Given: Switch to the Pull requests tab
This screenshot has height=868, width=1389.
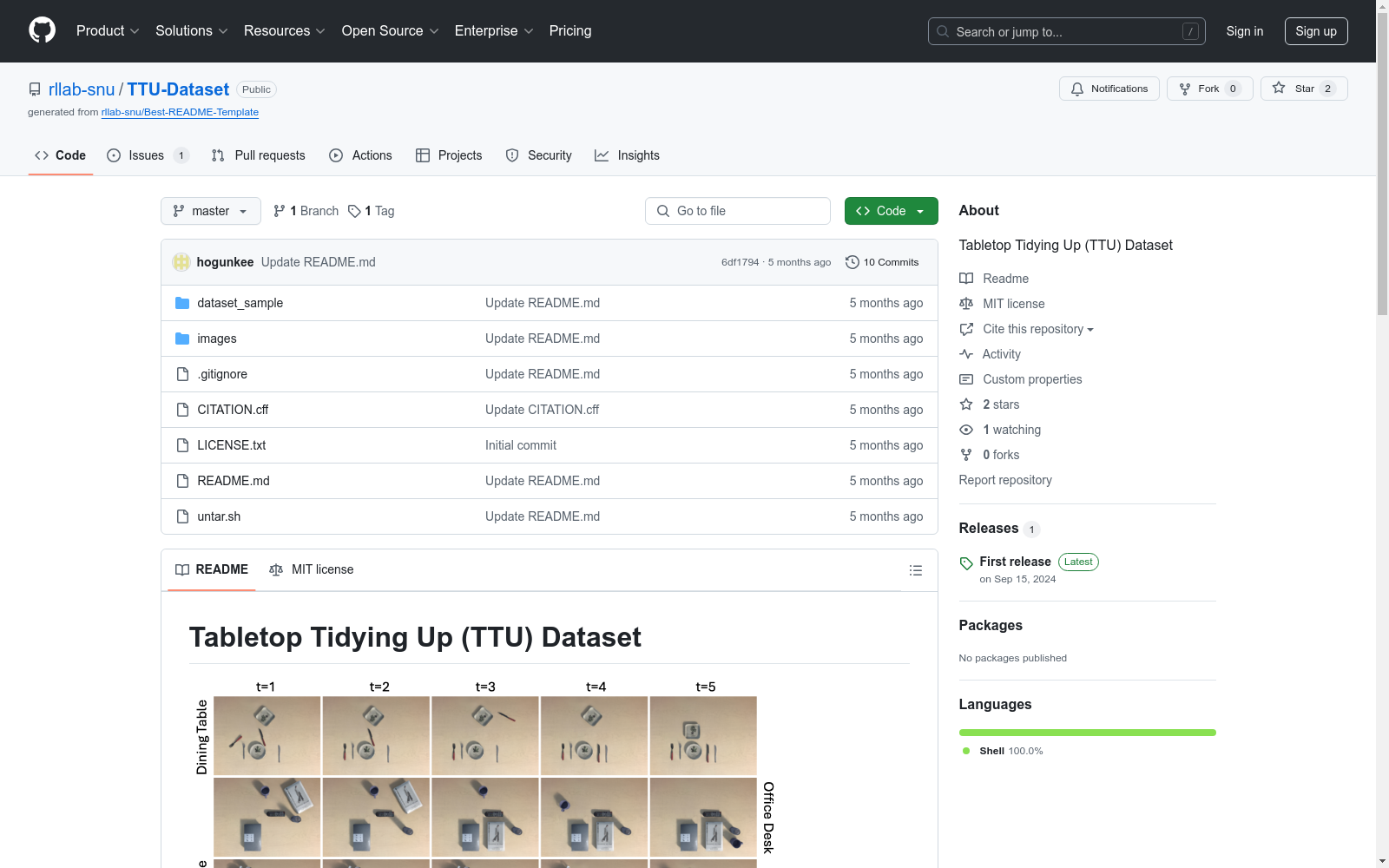Looking at the screenshot, I should [x=259, y=155].
